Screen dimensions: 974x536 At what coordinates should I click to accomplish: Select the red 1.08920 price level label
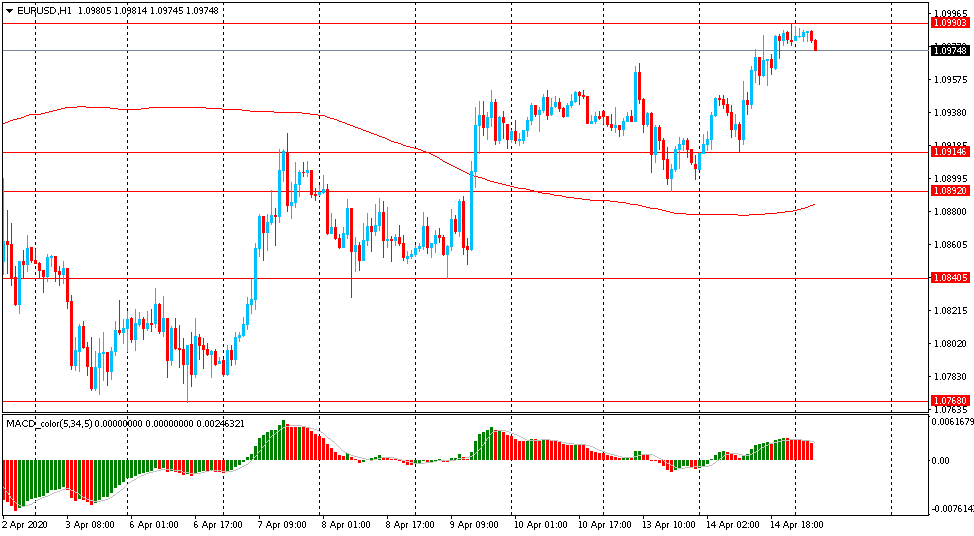tap(950, 191)
